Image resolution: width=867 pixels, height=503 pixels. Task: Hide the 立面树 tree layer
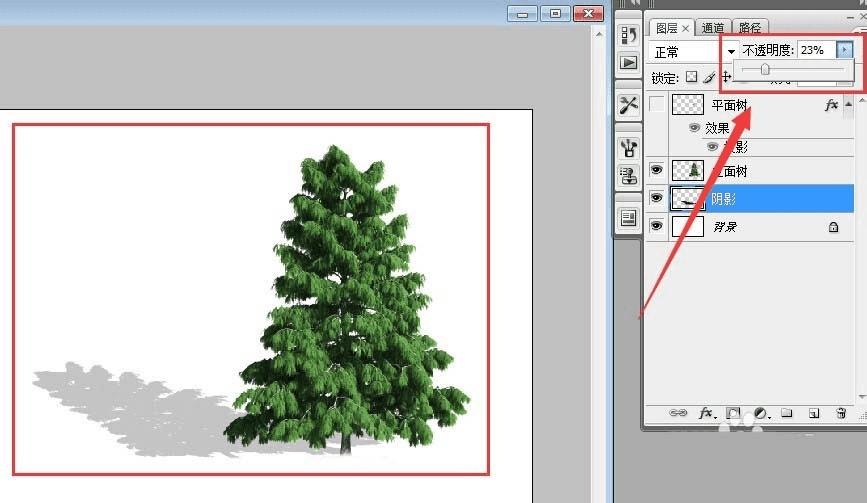click(x=656, y=170)
